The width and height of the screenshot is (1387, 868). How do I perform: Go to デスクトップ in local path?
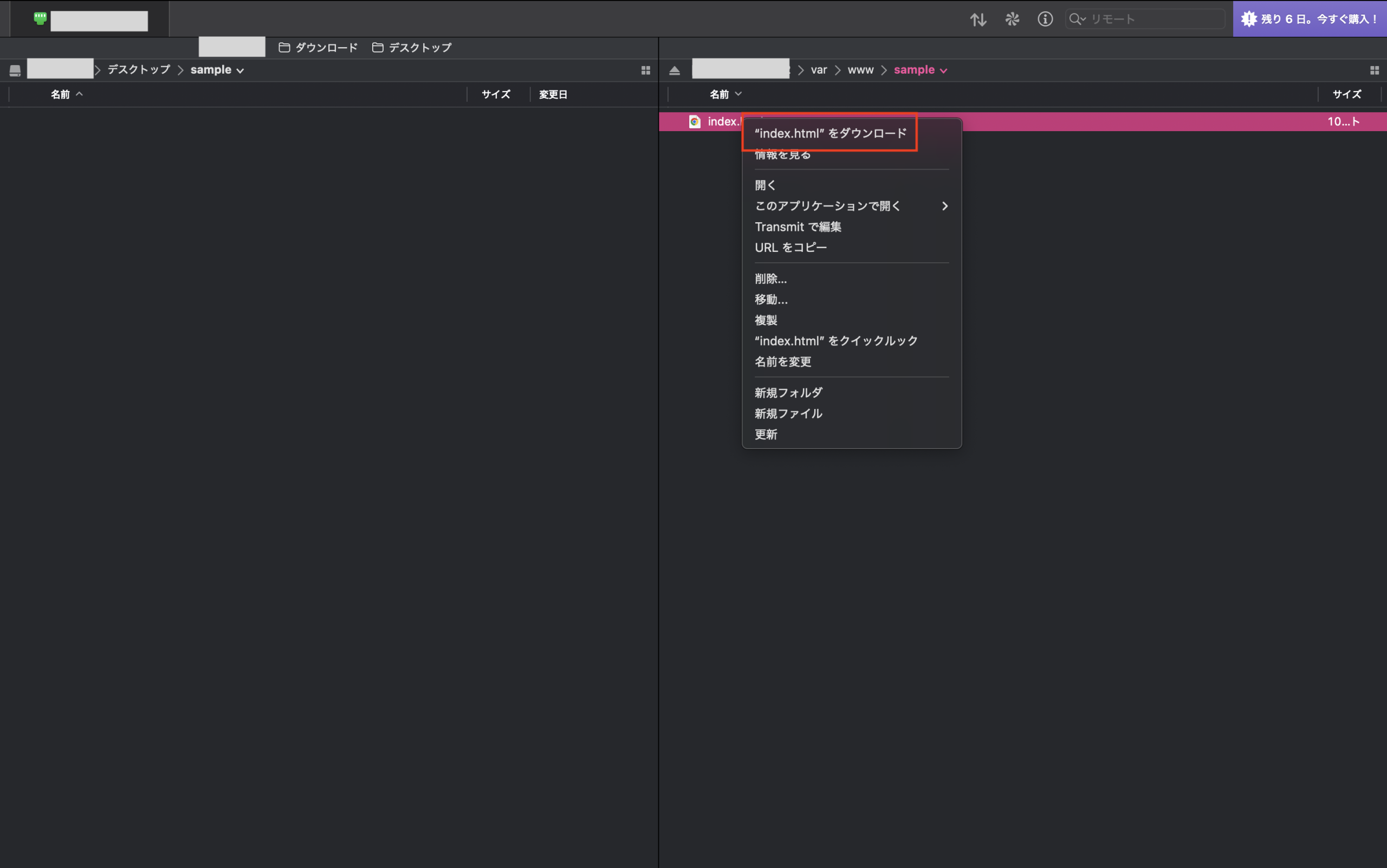[x=139, y=69]
